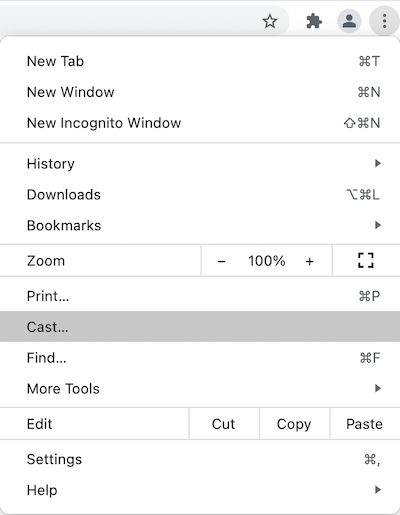Close menu via three-dot Chrome button
Screen dimensions: 400x515
tap(384, 21)
